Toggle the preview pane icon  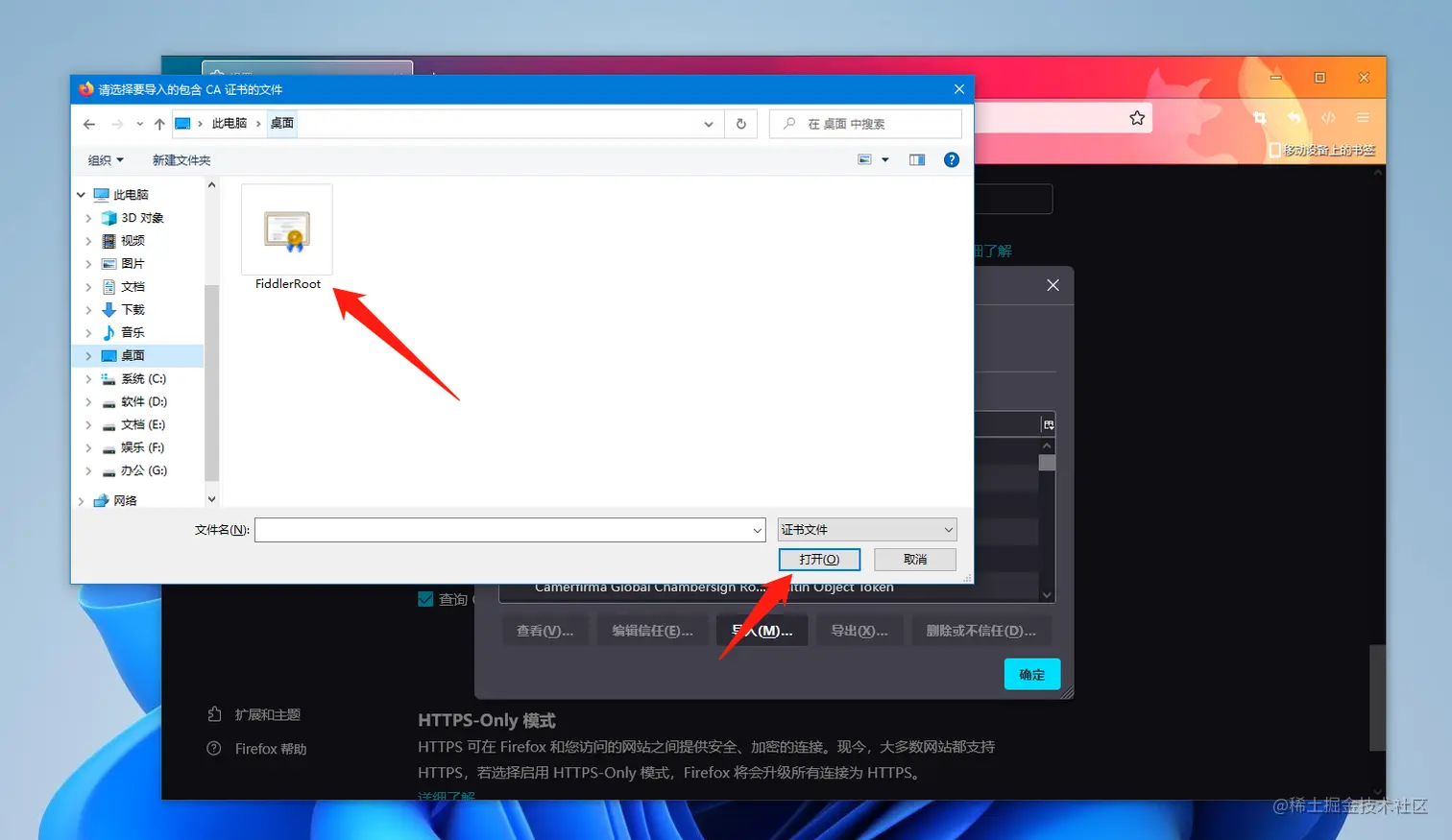click(x=917, y=160)
